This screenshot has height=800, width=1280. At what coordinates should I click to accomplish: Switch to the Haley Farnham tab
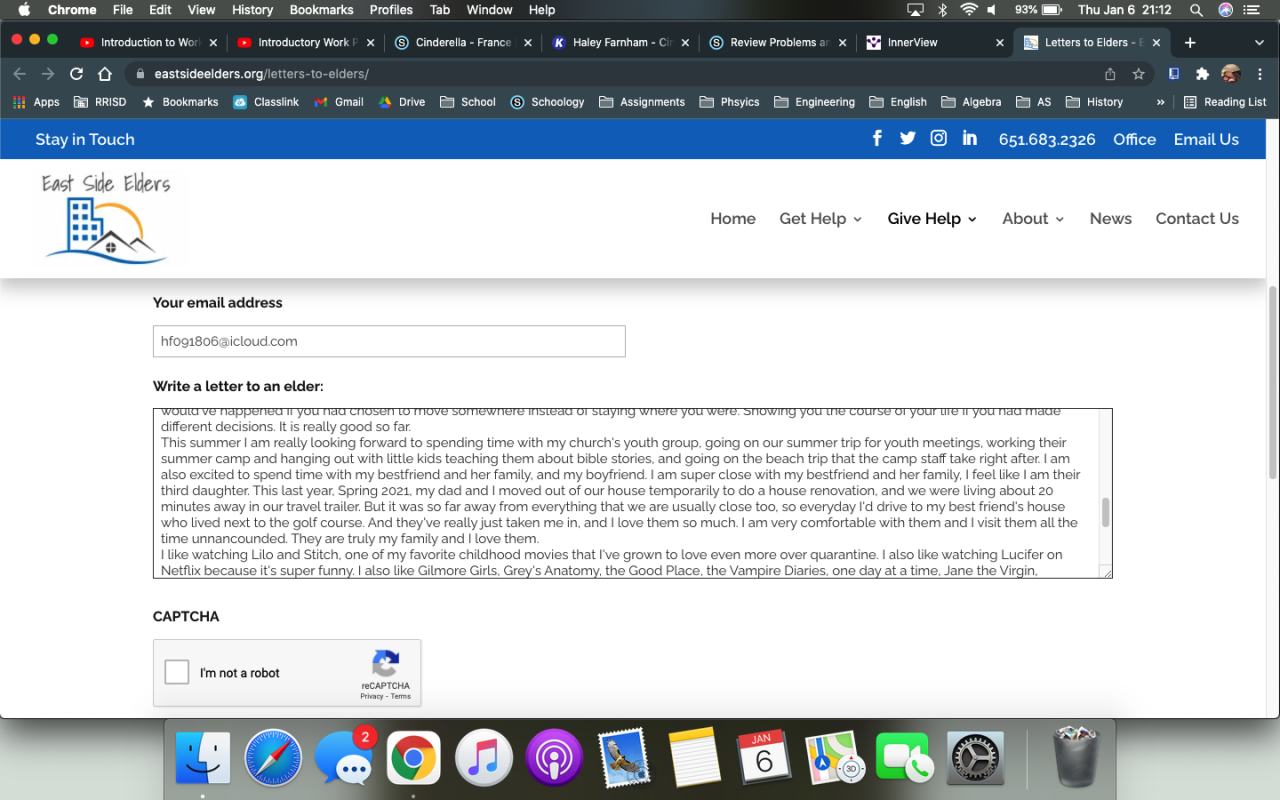point(621,43)
